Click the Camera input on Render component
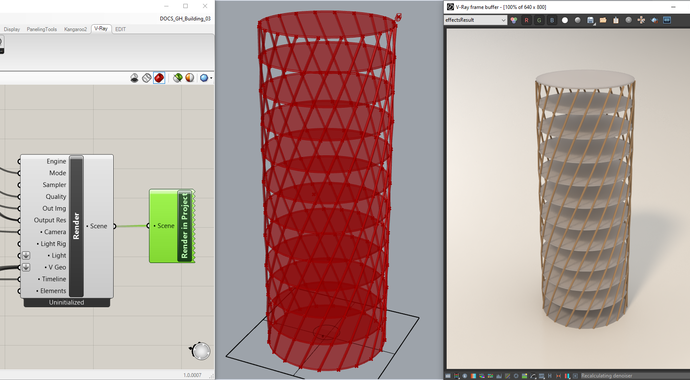This screenshot has height=380, width=690. [x=53, y=232]
